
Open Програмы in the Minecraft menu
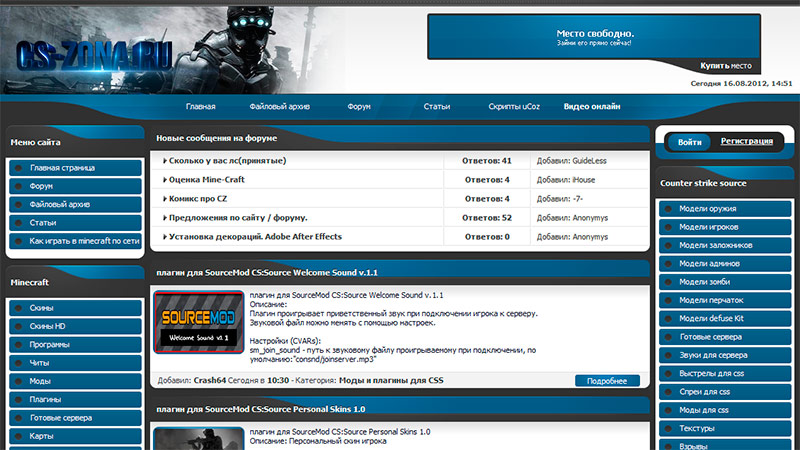[75, 345]
